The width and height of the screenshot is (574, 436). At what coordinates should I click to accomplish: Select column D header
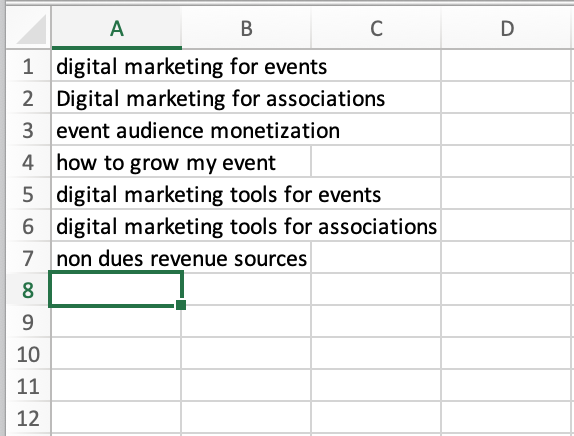(x=507, y=28)
